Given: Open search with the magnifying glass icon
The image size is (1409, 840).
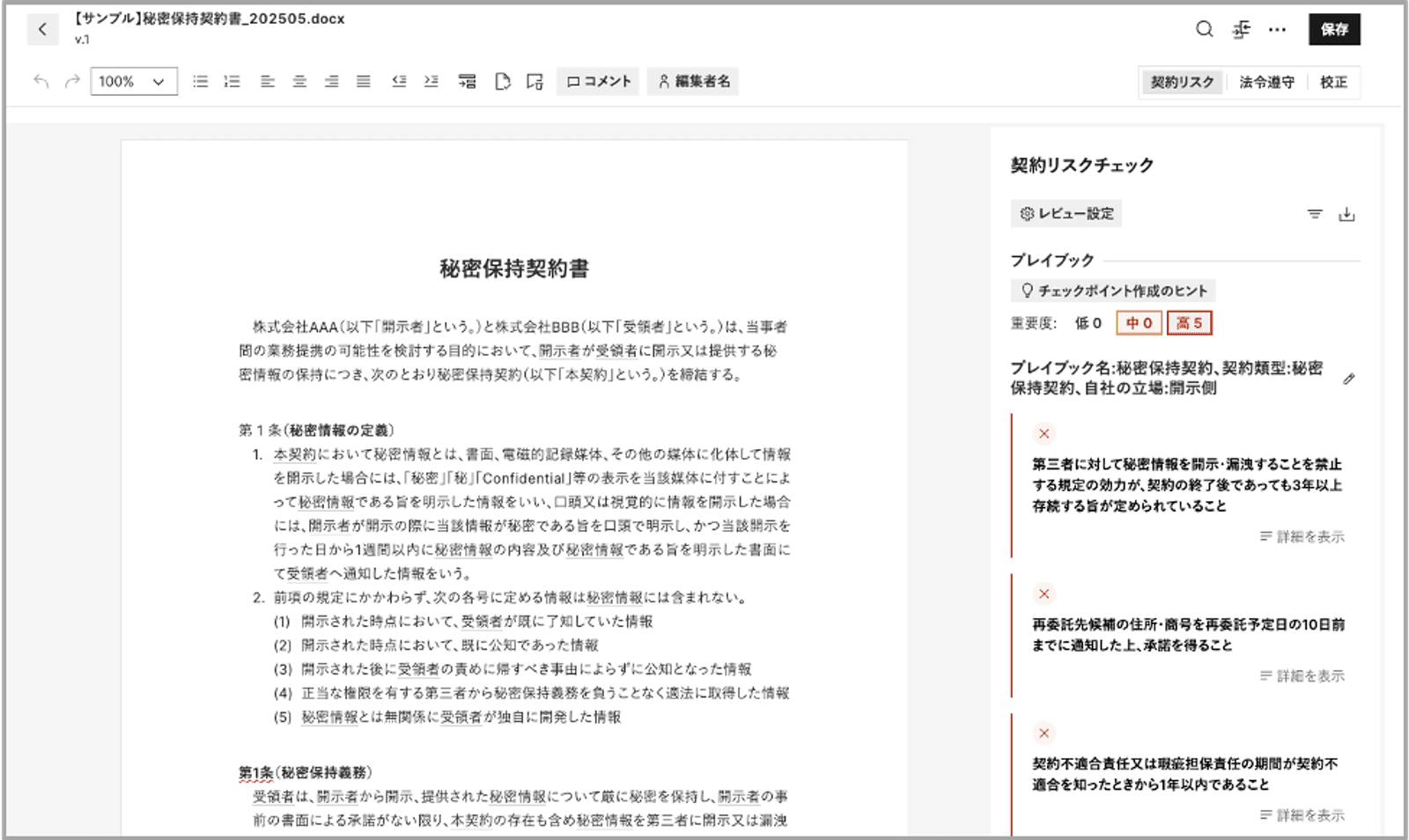Looking at the screenshot, I should pyautogui.click(x=1204, y=29).
